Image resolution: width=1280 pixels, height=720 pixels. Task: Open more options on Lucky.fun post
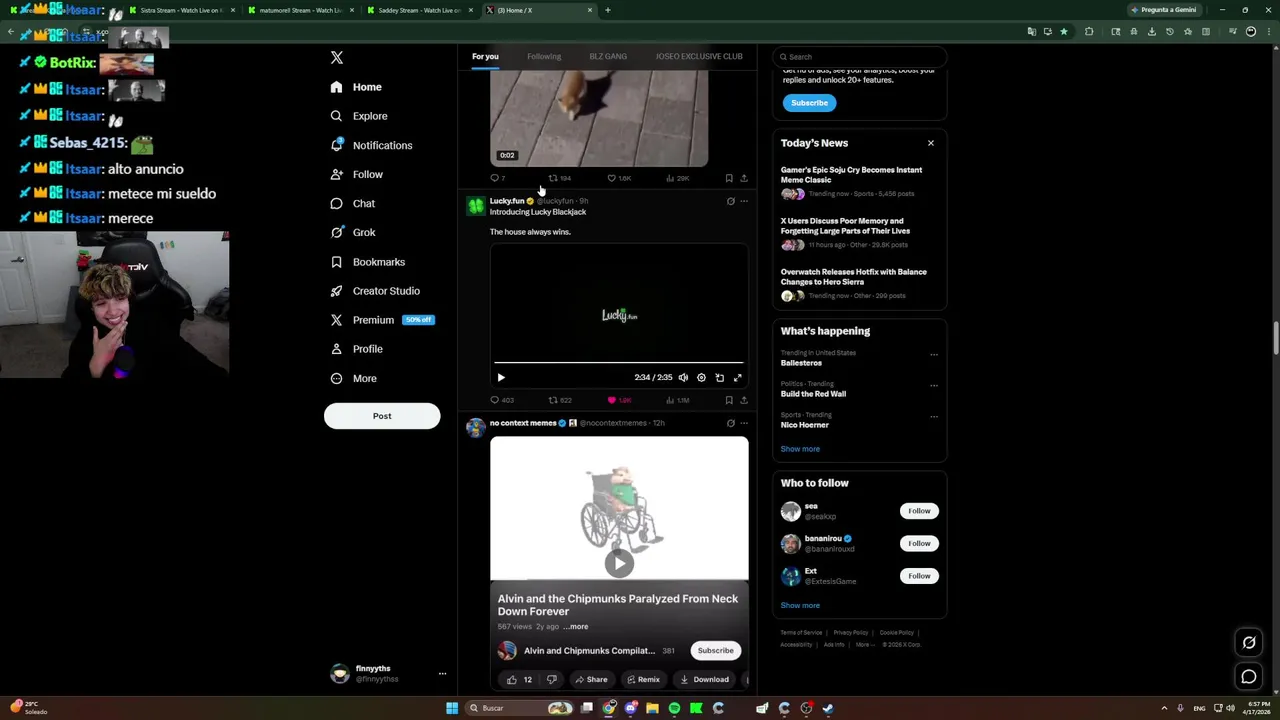(x=744, y=201)
